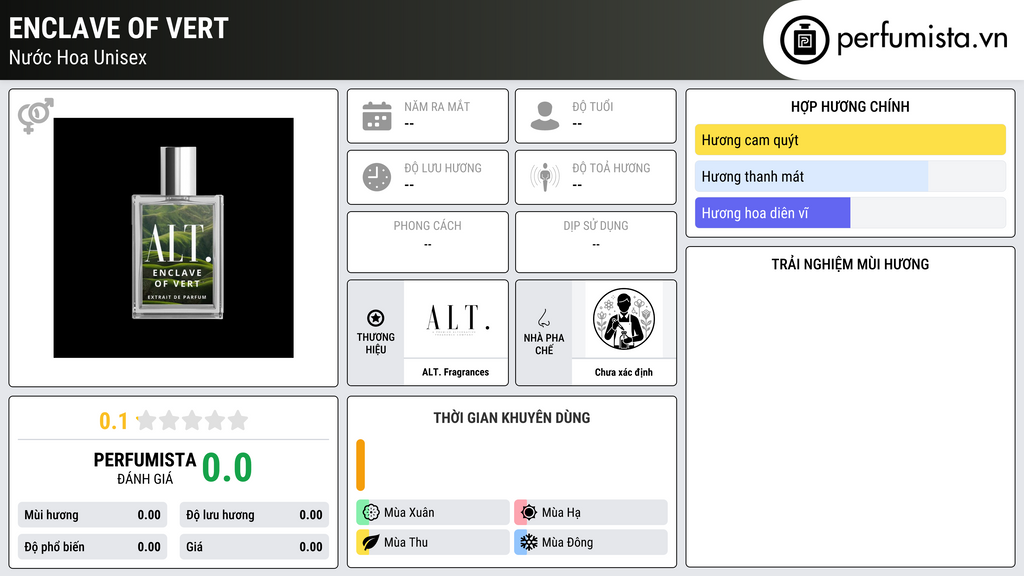Click the Độ tuổi label
1024x576 pixels.
(x=592, y=106)
